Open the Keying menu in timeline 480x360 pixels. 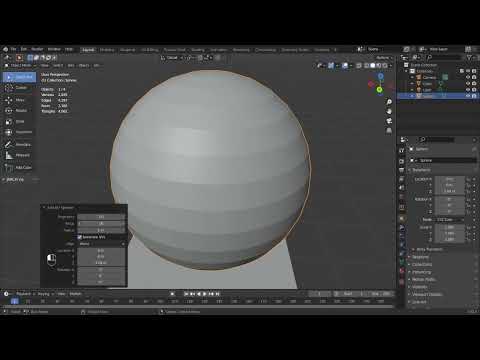click(x=43, y=294)
